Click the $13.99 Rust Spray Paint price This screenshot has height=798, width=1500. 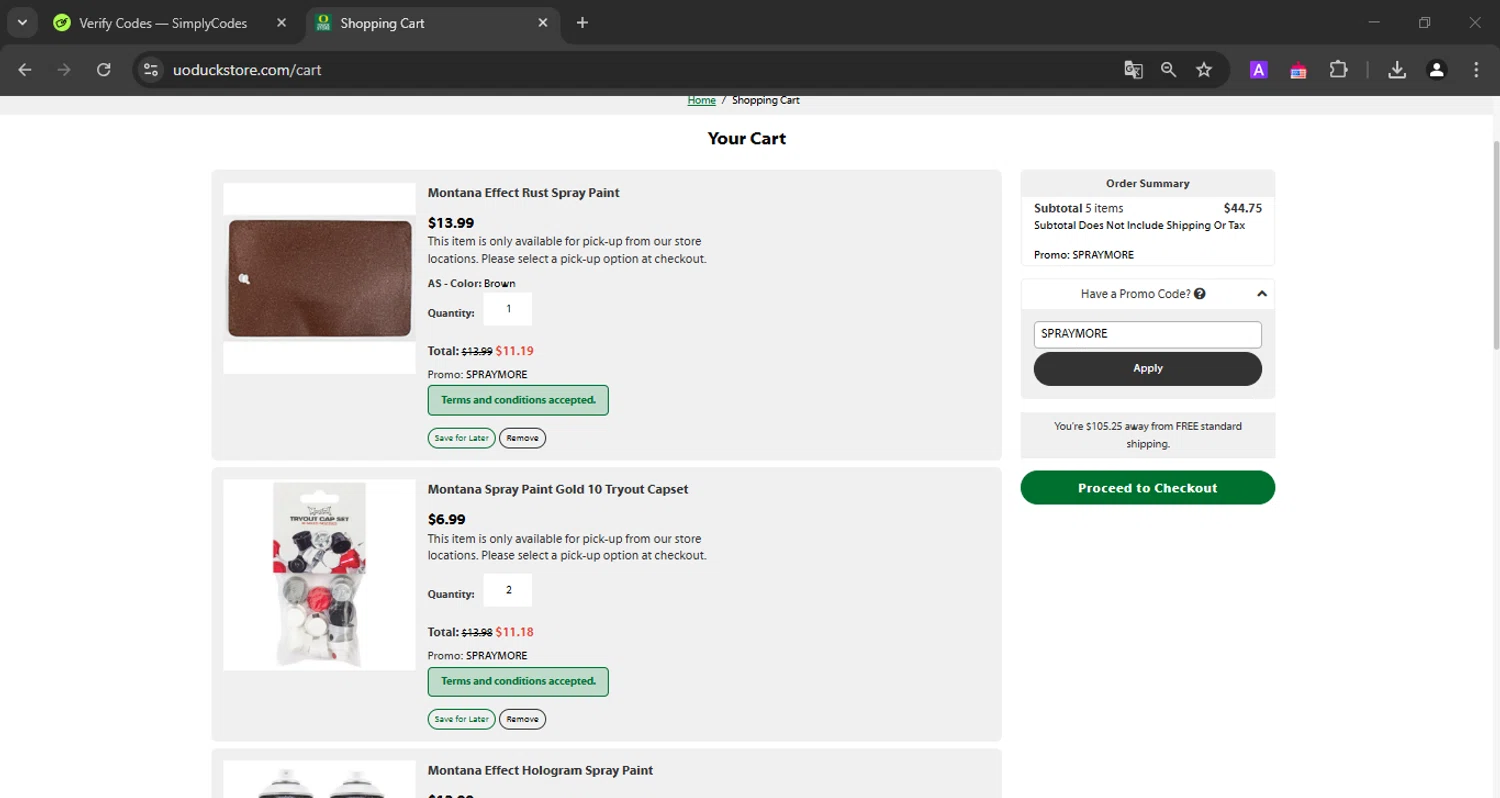(451, 223)
